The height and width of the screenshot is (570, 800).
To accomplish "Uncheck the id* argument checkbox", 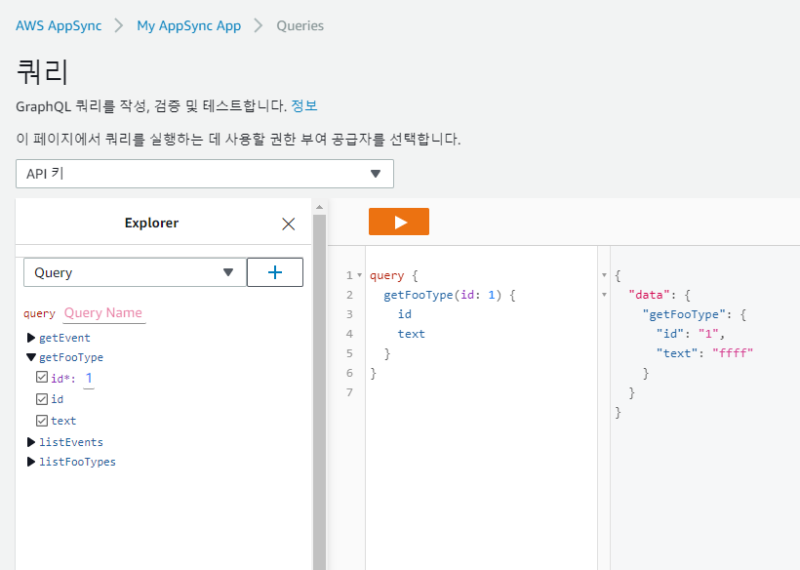I will click(41, 378).
